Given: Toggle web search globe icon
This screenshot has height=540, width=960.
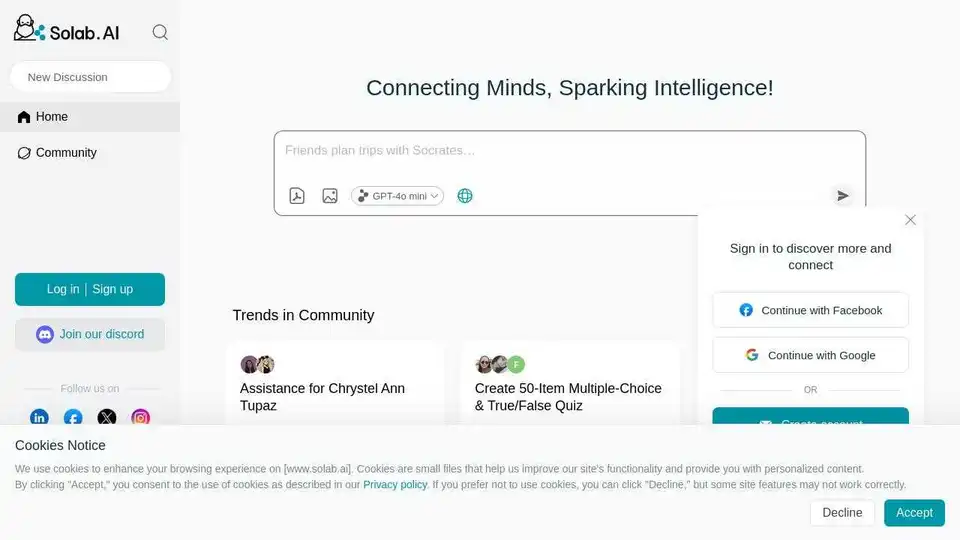Looking at the screenshot, I should pyautogui.click(x=465, y=196).
